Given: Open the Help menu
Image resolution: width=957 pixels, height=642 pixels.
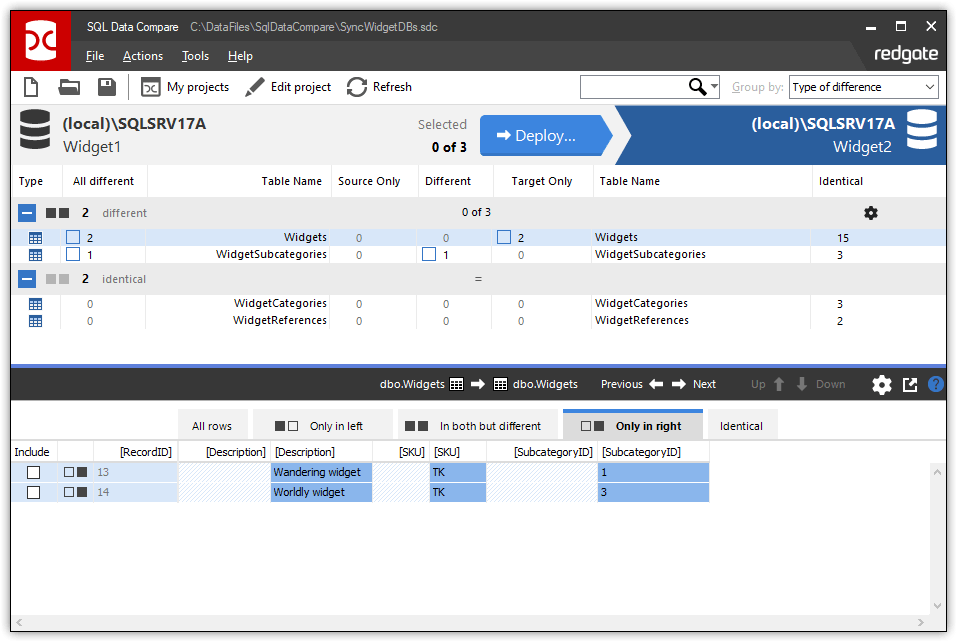Looking at the screenshot, I should (240, 56).
